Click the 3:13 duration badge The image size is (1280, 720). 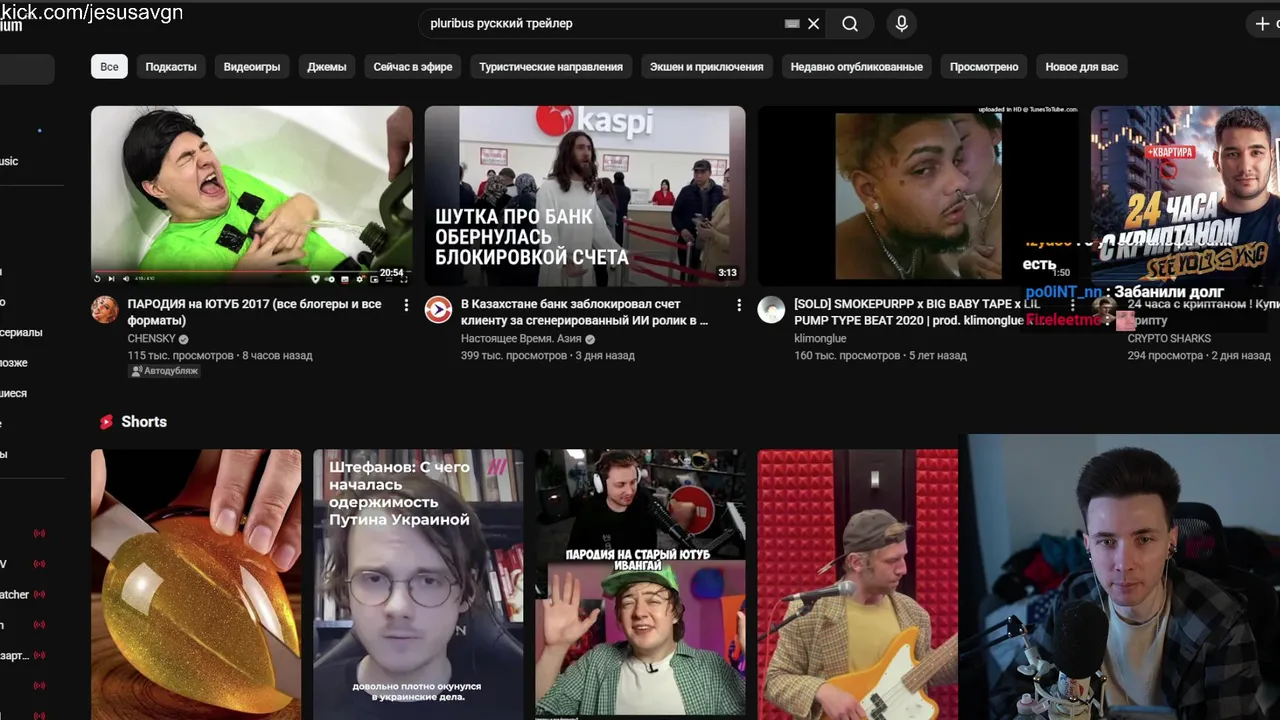(x=727, y=273)
